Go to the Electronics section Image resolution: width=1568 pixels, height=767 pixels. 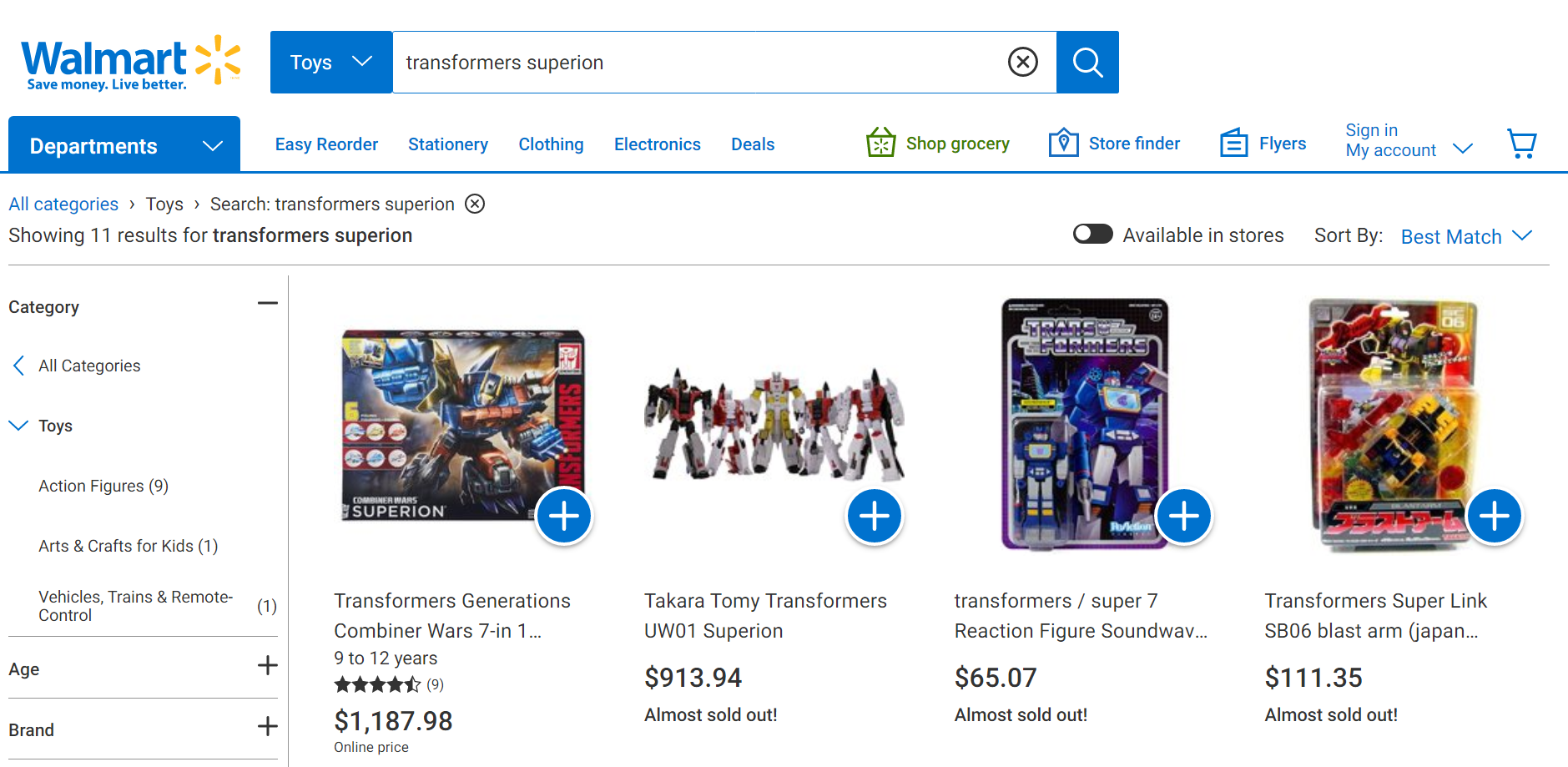657,144
